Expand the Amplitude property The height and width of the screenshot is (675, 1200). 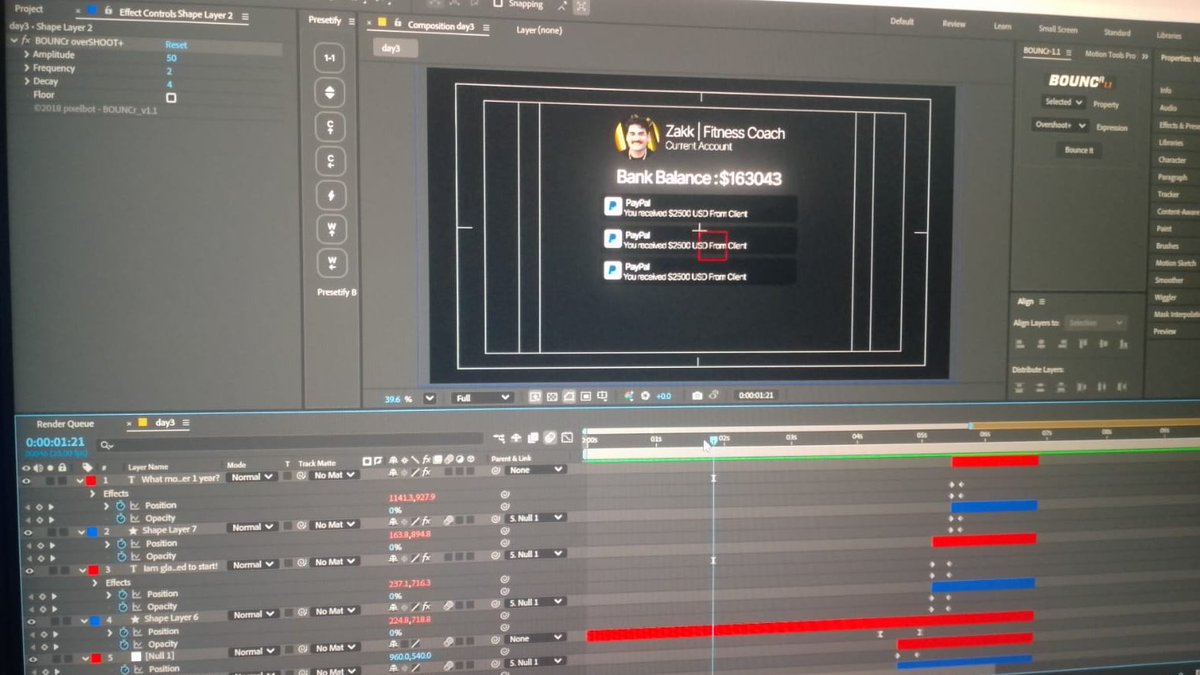pos(26,55)
